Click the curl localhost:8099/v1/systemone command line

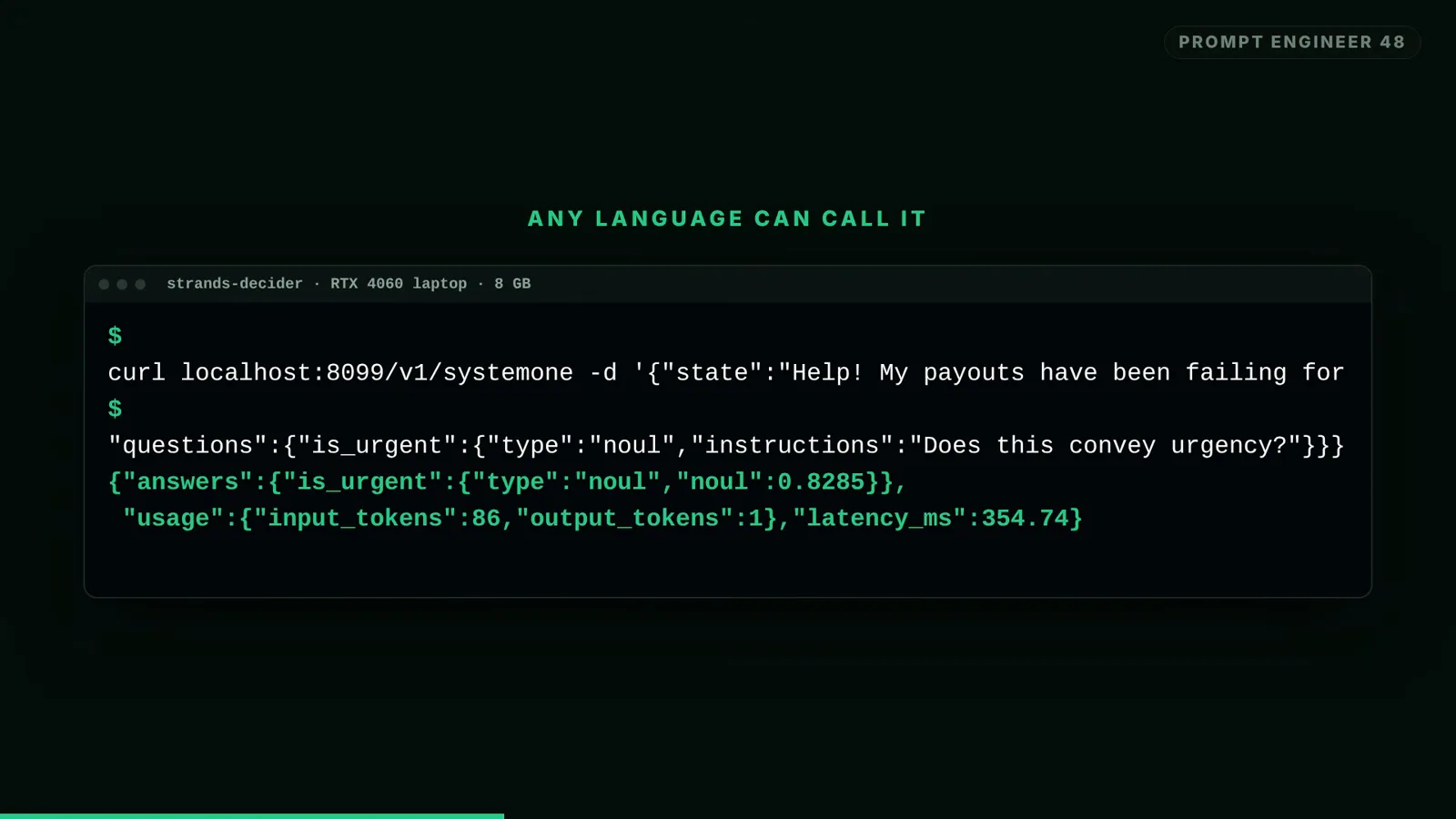click(726, 372)
